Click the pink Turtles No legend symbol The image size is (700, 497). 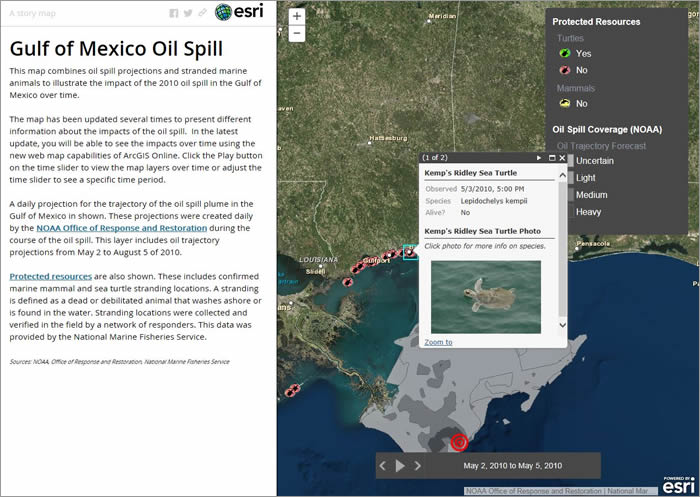tap(565, 70)
